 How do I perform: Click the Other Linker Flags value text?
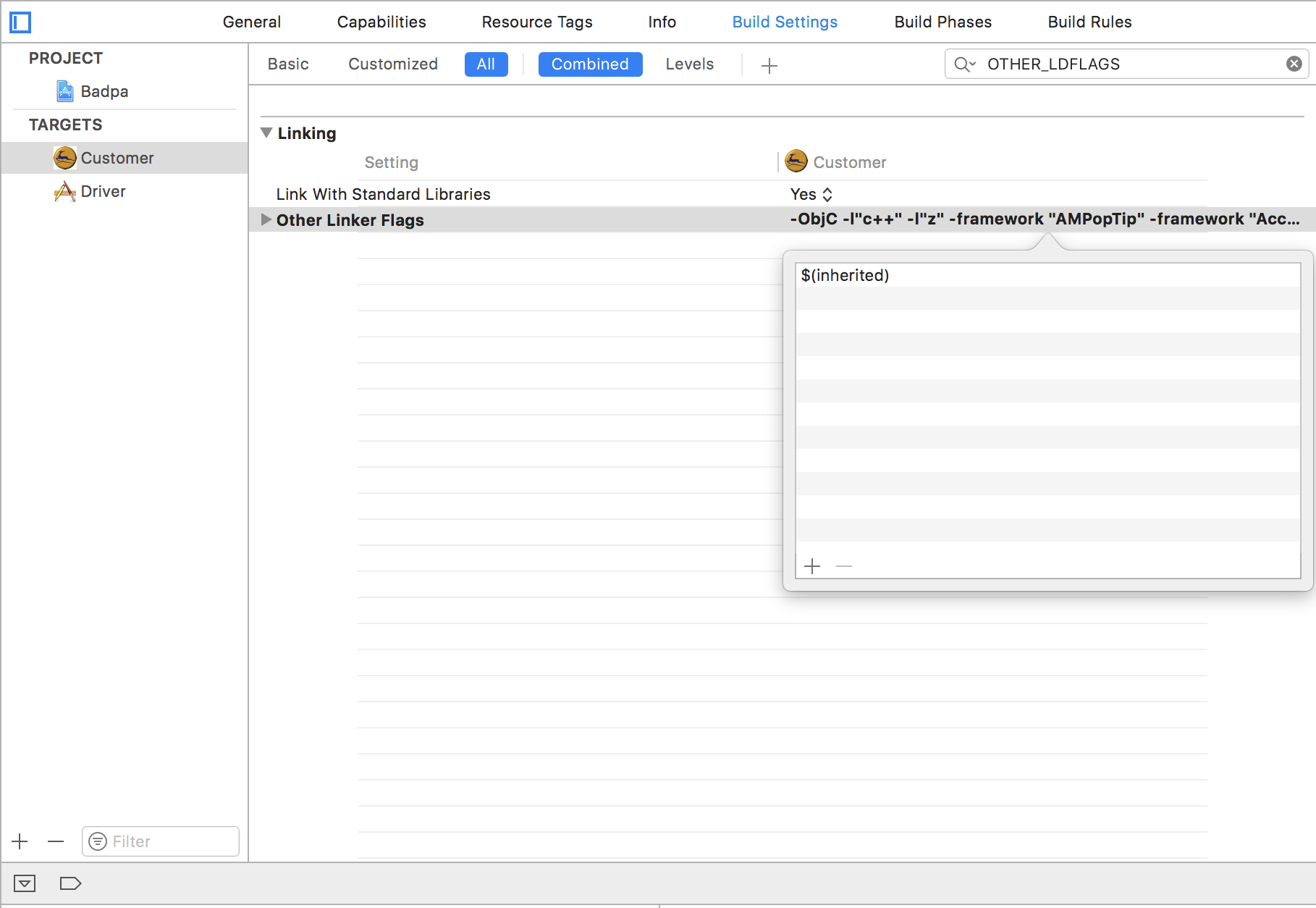pos(1045,219)
